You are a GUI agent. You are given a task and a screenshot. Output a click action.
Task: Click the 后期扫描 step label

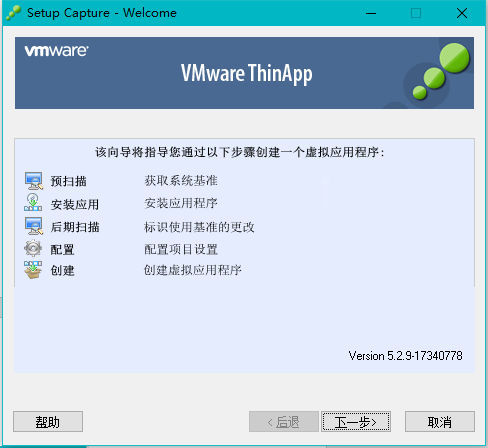(75, 227)
